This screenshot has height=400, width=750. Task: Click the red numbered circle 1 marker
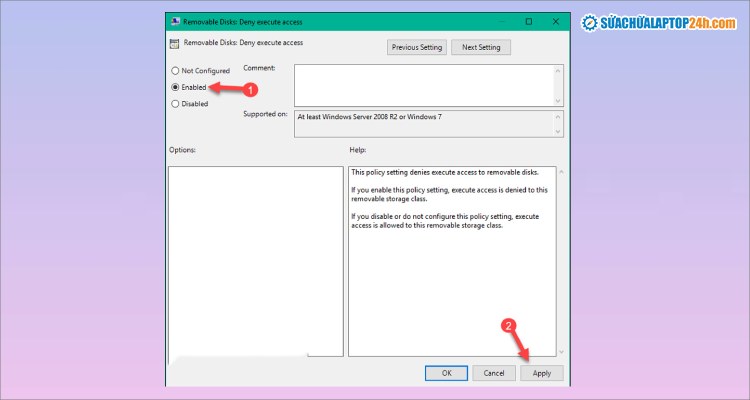tap(251, 89)
